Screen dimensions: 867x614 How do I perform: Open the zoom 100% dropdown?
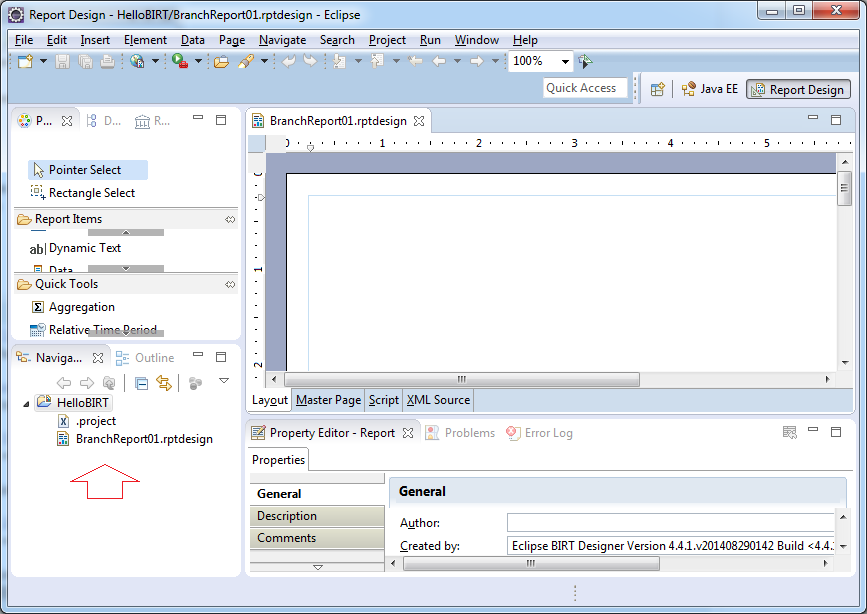pos(565,61)
